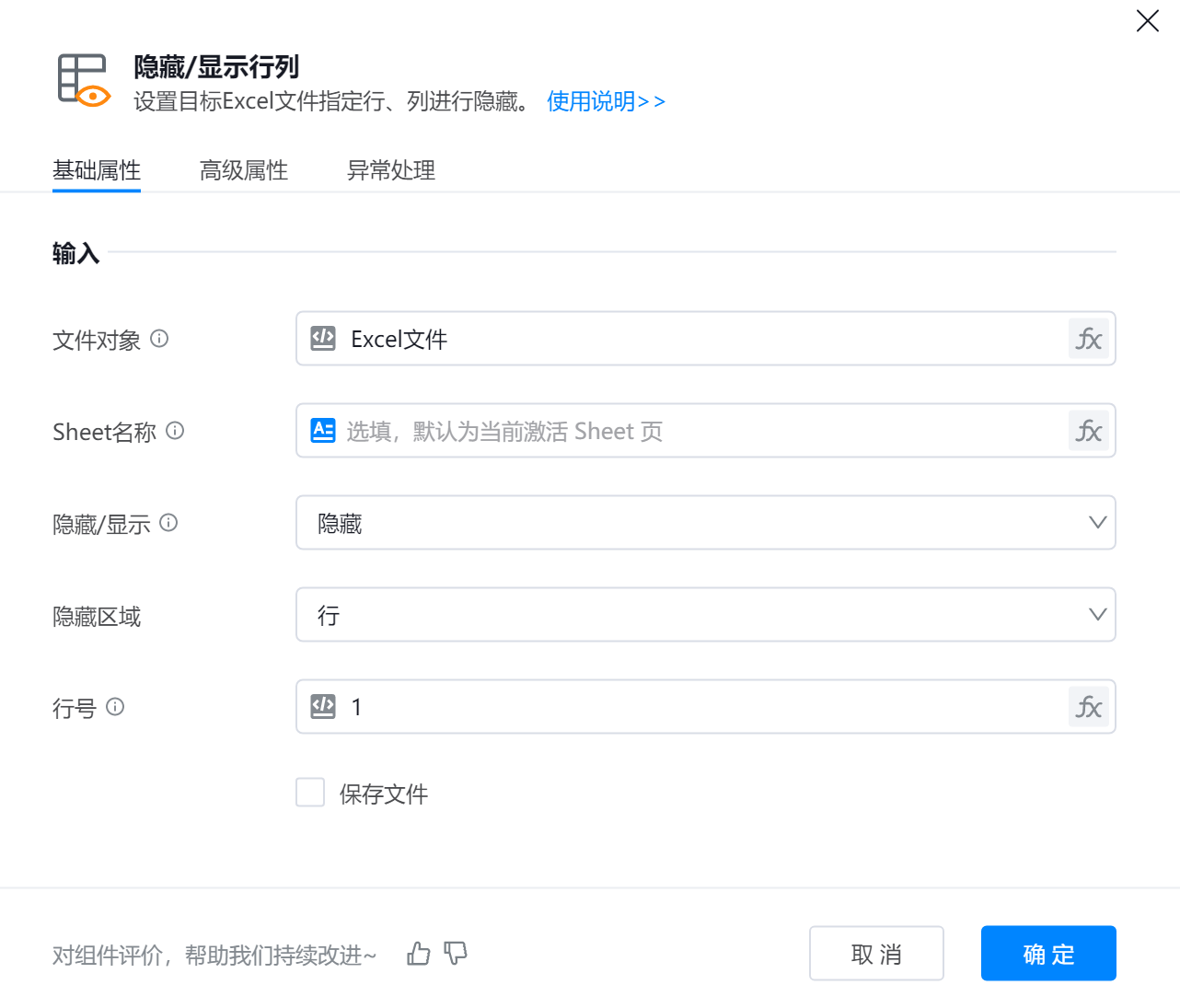The height and width of the screenshot is (1008, 1180).
Task: Click the Sheet名称 input field
Action: pyautogui.click(x=700, y=431)
